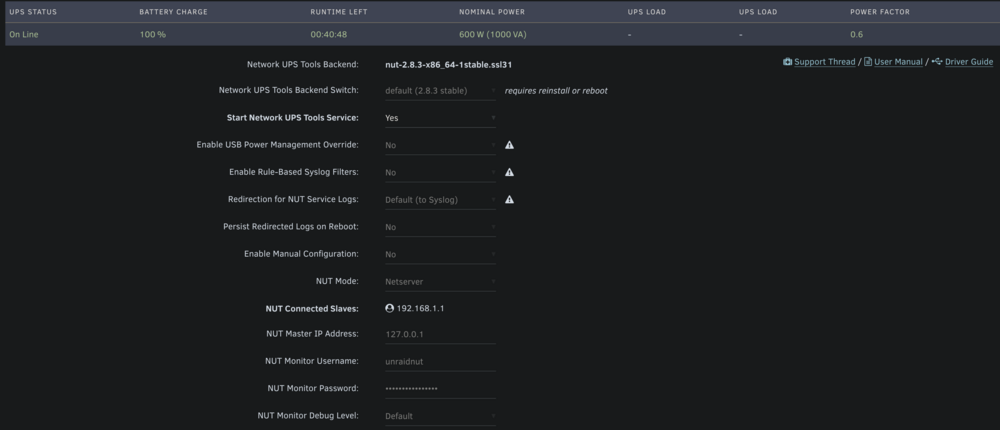Click warning icon next to USB Power Management Override
1000x430 pixels.
pos(509,145)
